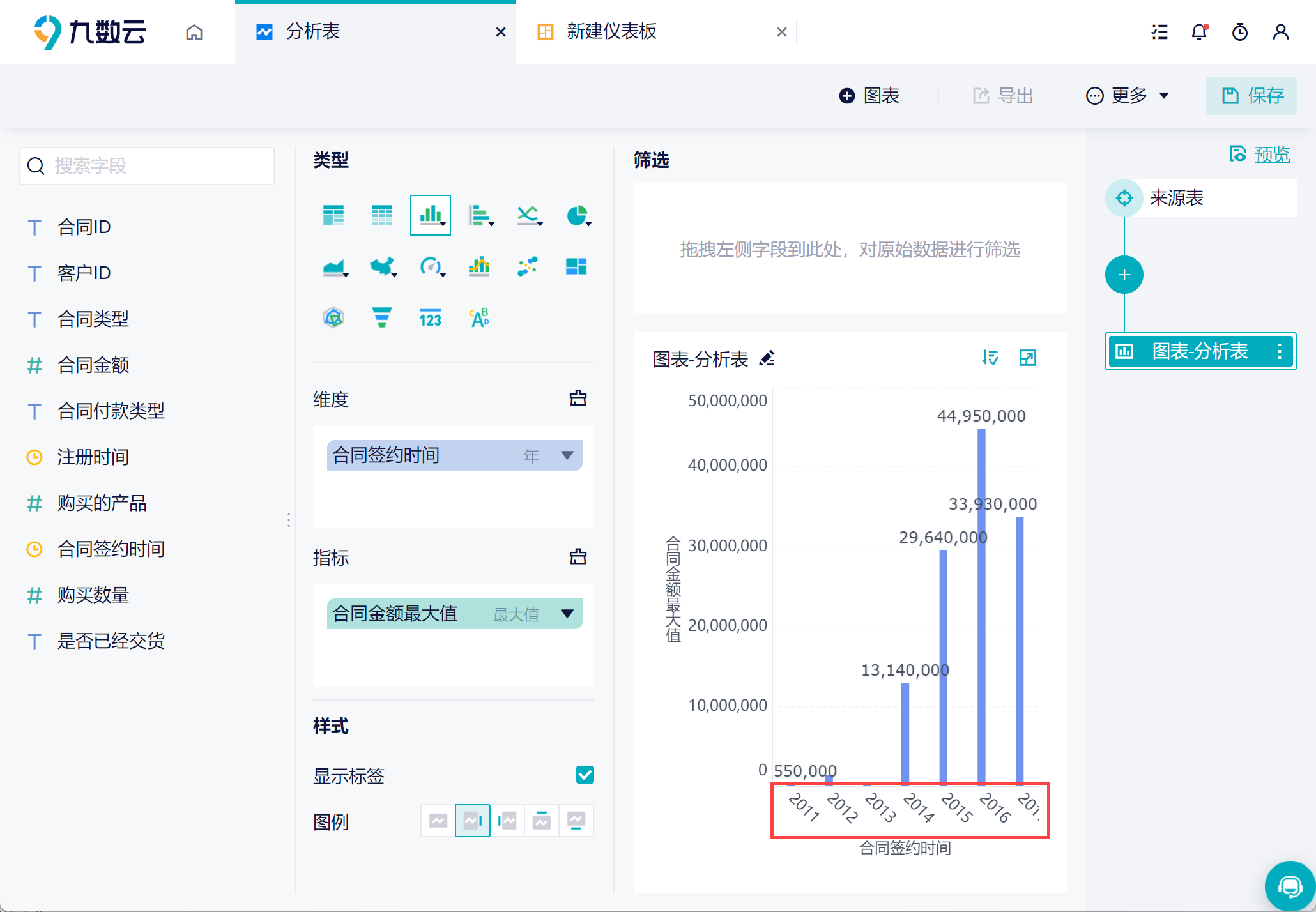Click the sort icon above chart

(990, 358)
